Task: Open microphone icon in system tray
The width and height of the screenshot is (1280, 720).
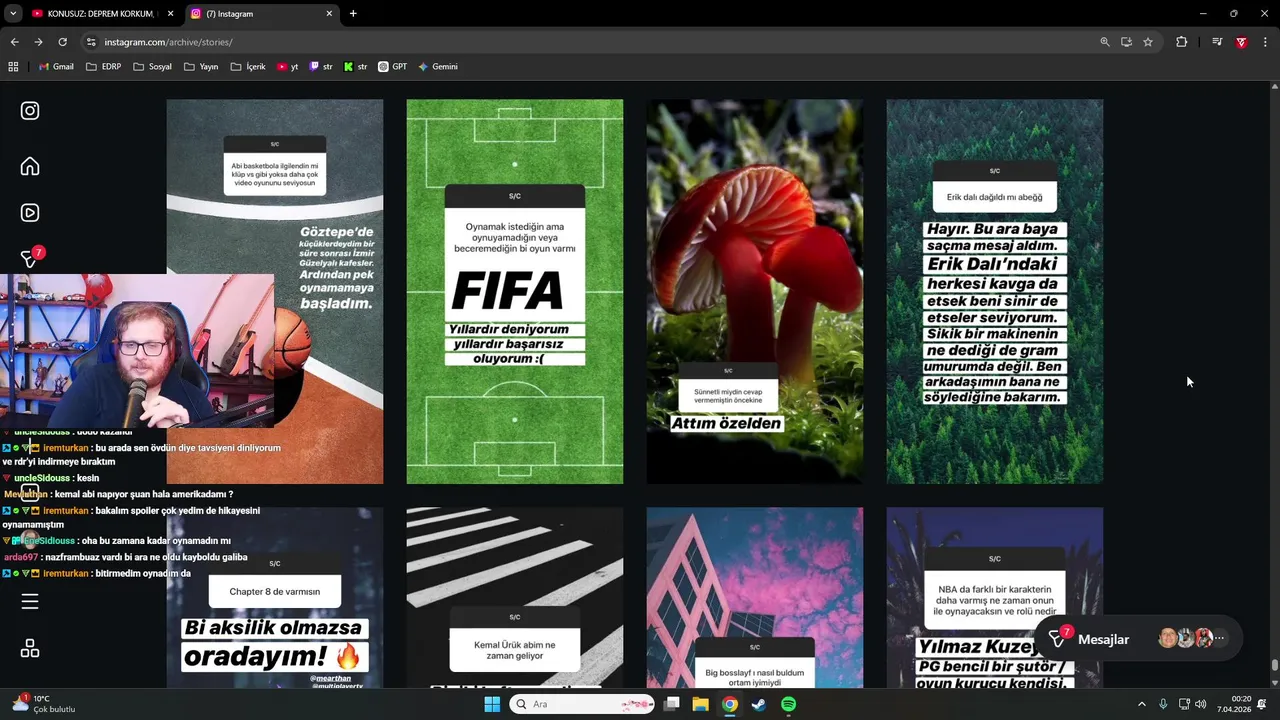Action: 1163,704
